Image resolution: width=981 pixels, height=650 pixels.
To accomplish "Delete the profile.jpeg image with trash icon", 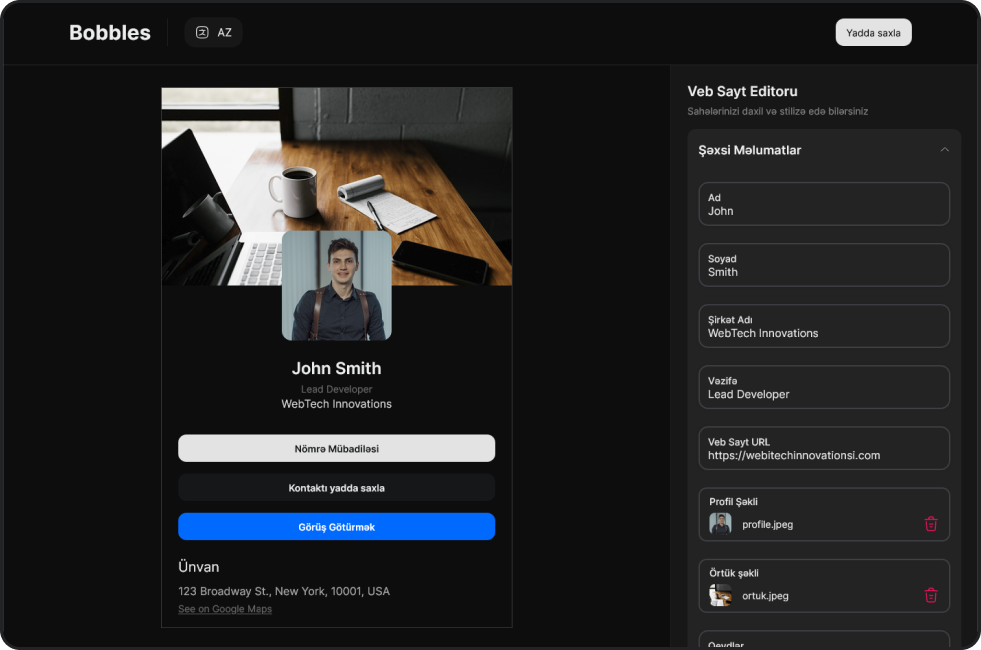I will tap(931, 524).
